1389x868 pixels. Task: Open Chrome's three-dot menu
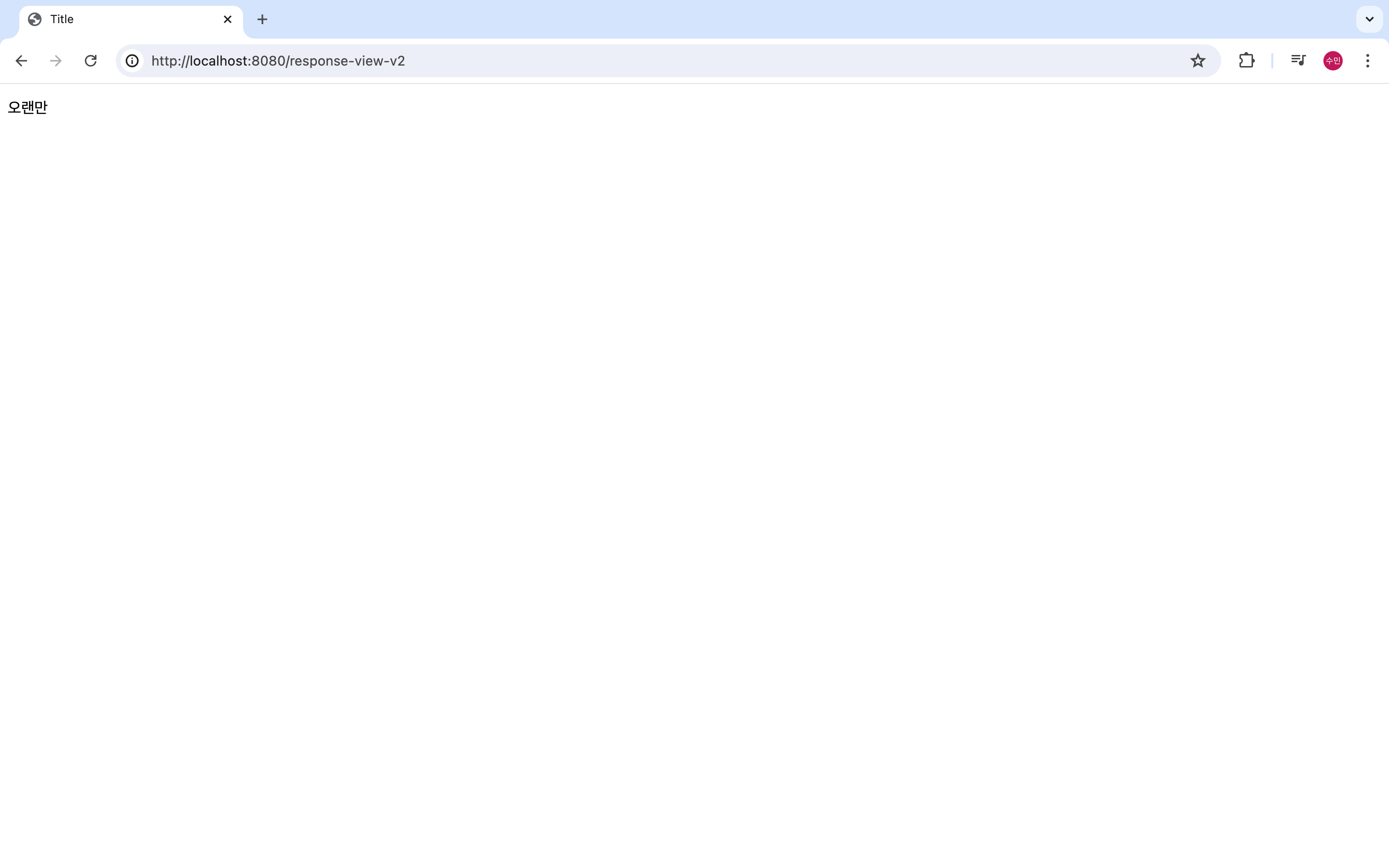coord(1367,61)
